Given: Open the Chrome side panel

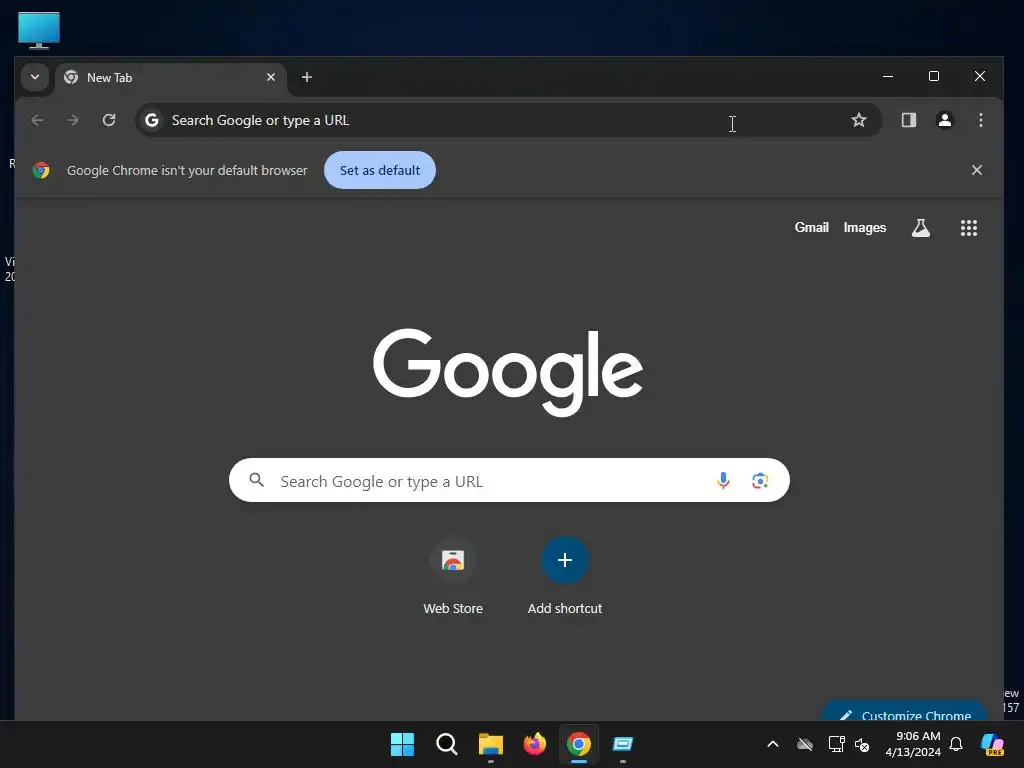Looking at the screenshot, I should [908, 120].
